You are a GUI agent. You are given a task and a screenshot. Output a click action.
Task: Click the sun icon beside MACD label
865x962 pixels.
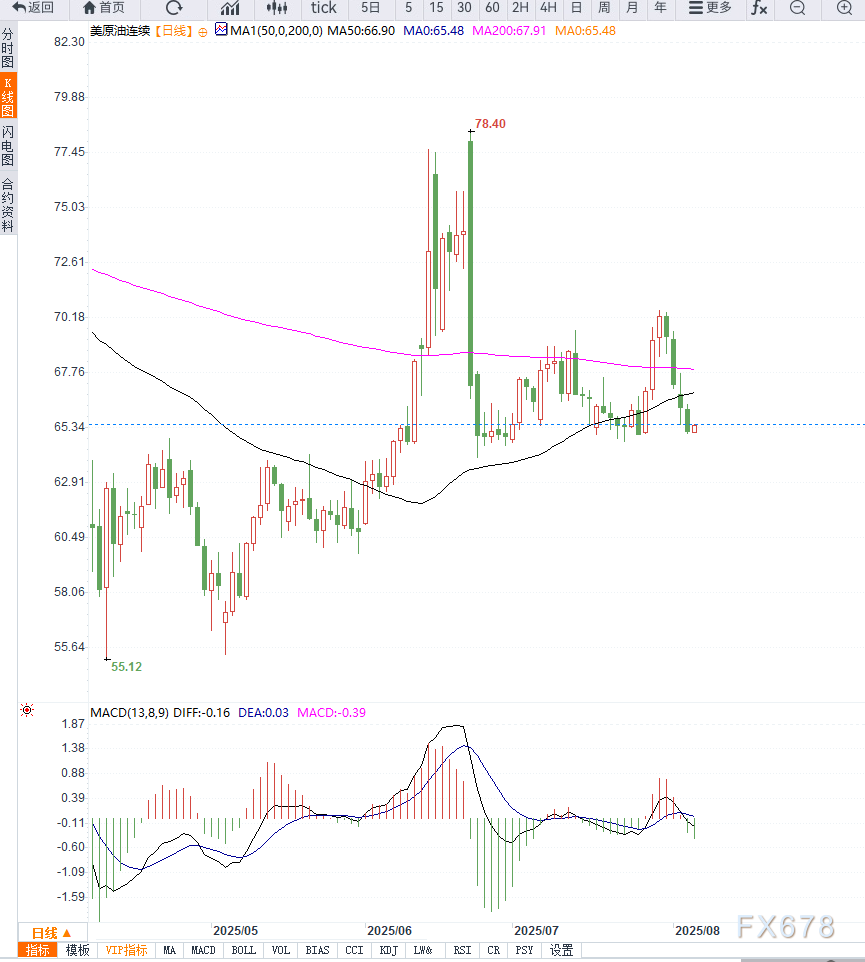click(x=27, y=711)
